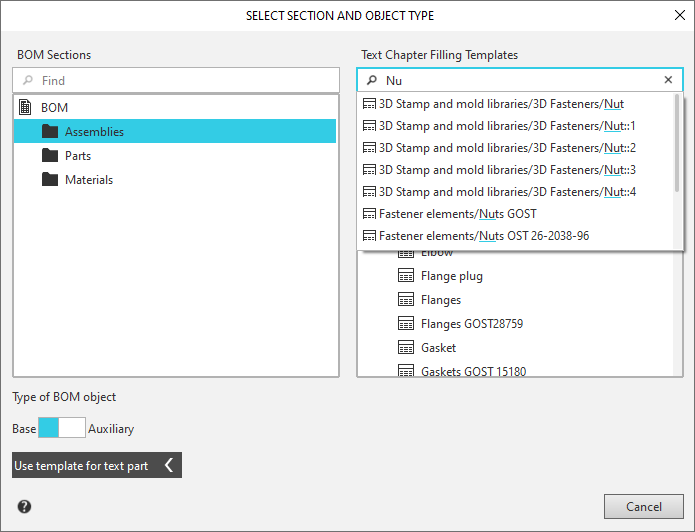Toggle Base/Auxiliary BOM object type switch
695x532 pixels.
62,429
